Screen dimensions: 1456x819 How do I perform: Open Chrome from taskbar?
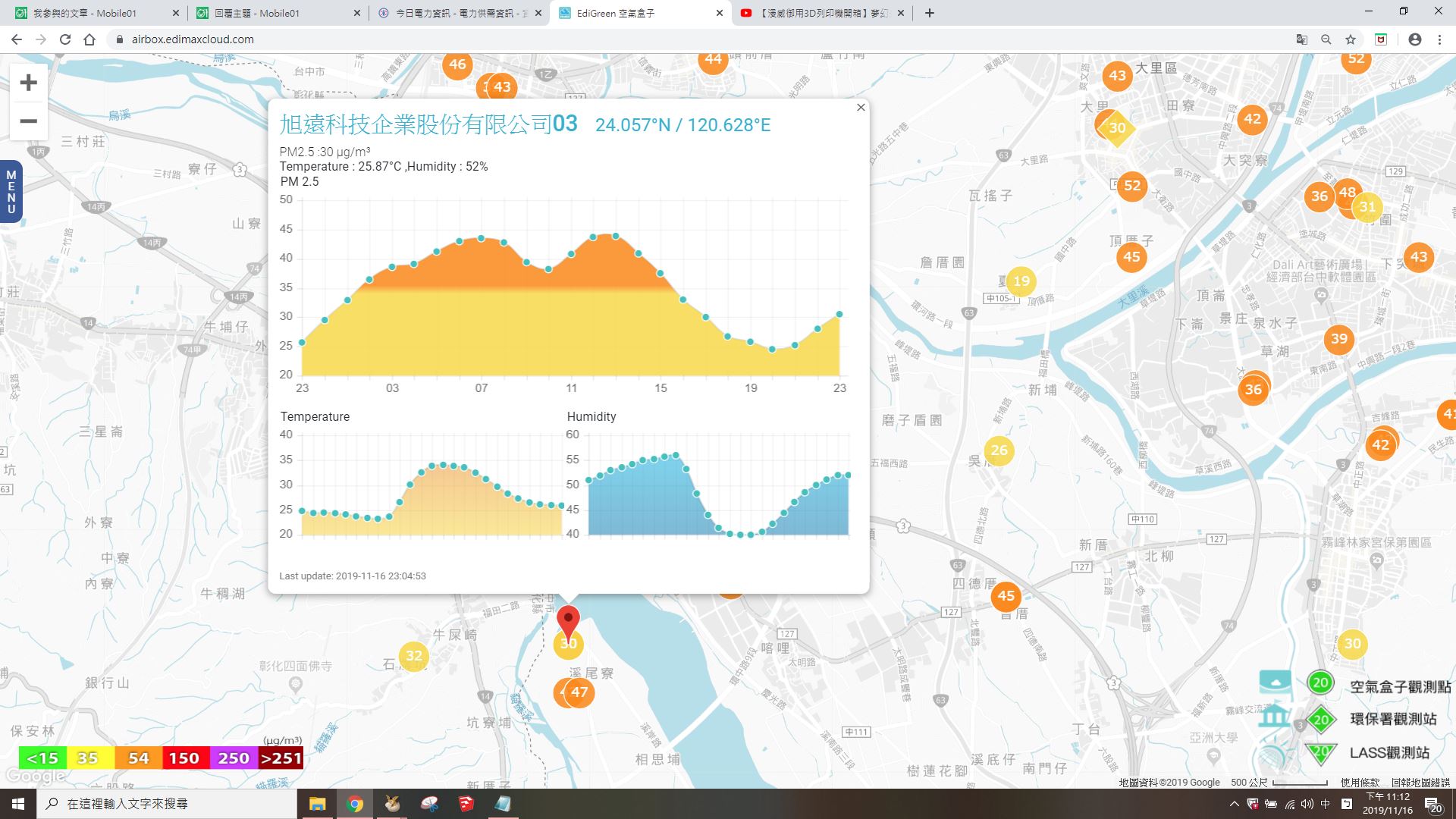point(355,804)
